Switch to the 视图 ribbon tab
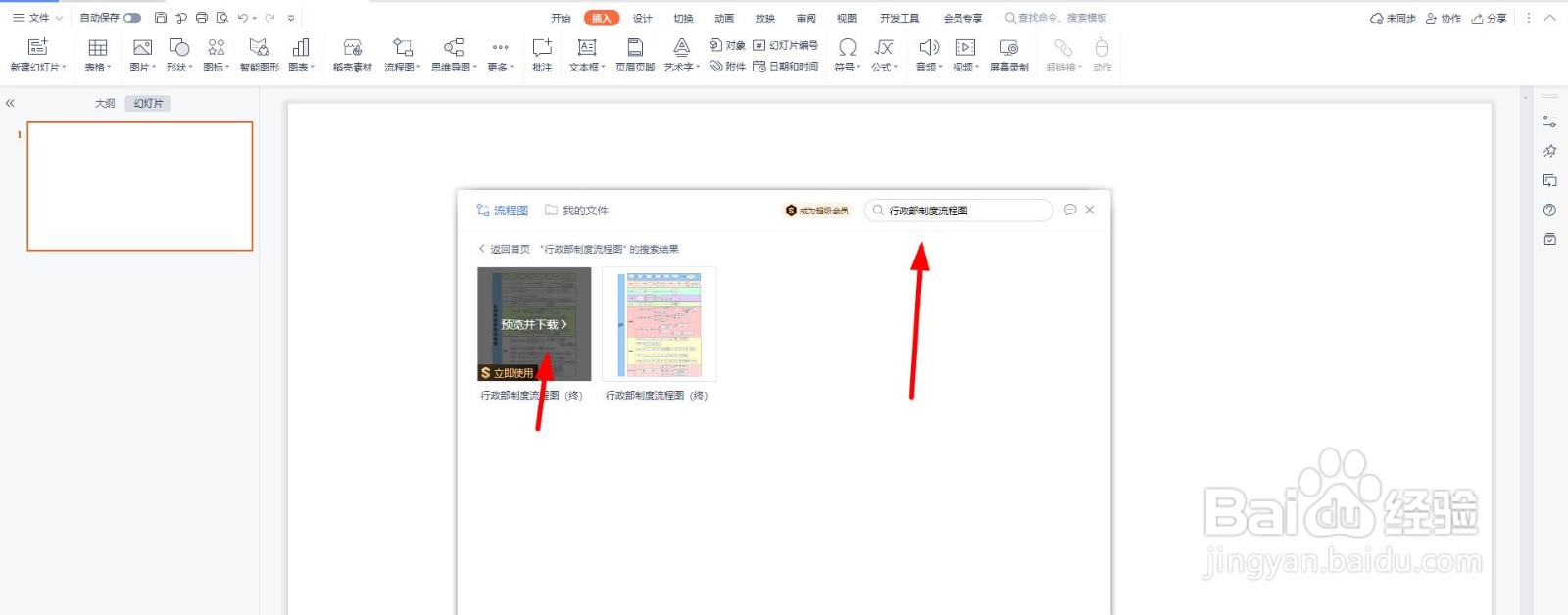1568x615 pixels. (x=847, y=18)
